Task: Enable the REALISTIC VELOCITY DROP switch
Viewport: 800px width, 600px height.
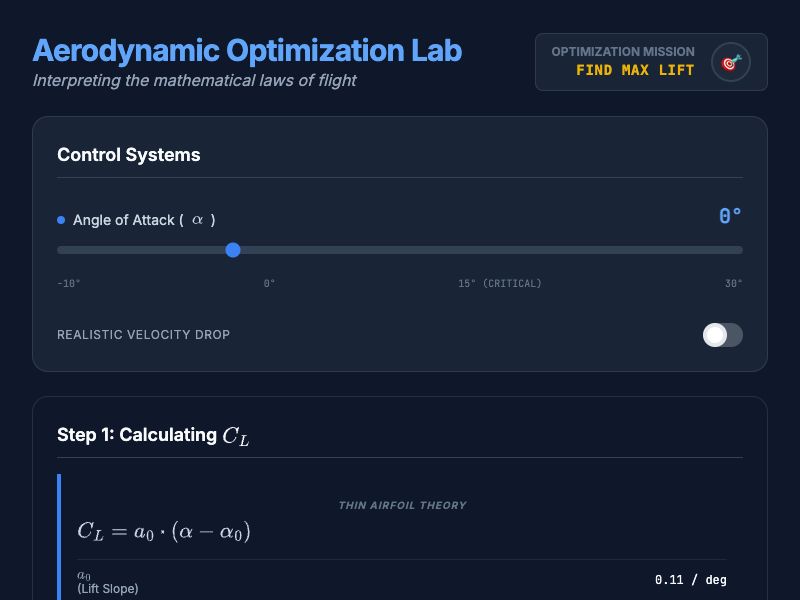Action: 722,335
